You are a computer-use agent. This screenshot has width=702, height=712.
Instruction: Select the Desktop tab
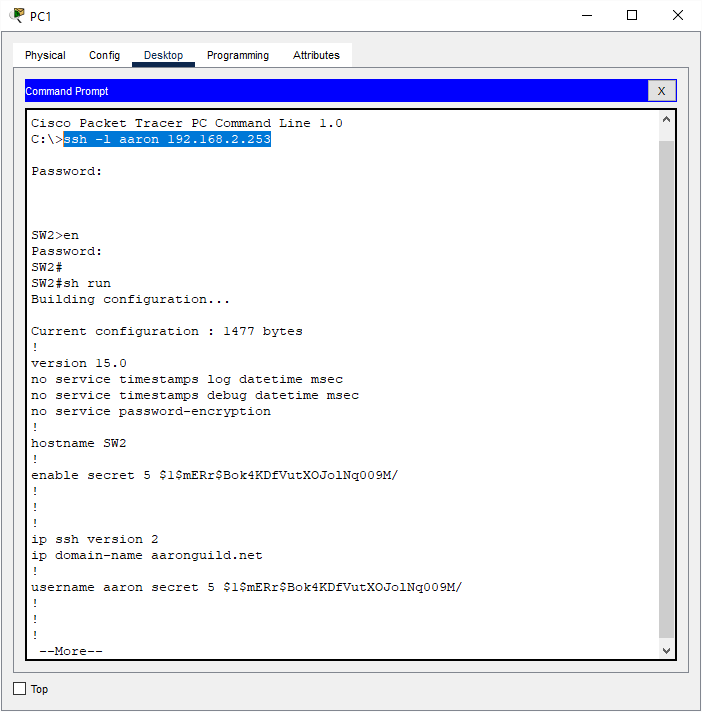(163, 55)
